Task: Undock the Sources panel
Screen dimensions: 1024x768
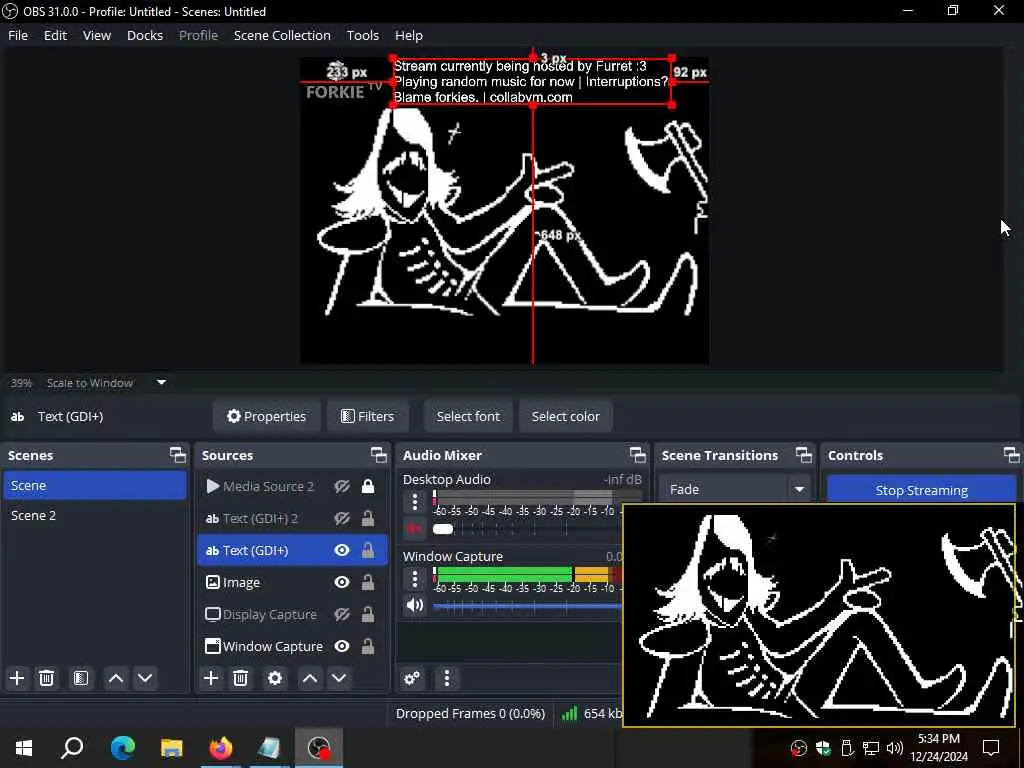Action: coord(379,455)
